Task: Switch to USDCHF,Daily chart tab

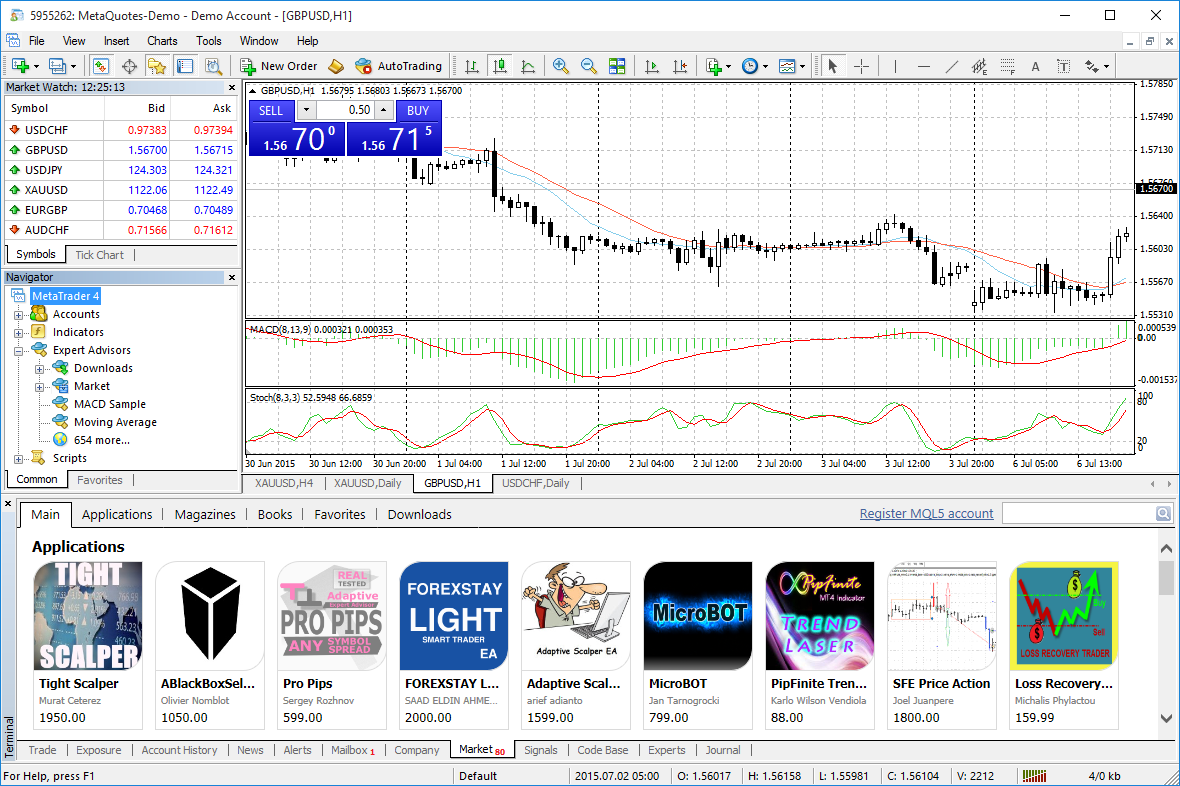Action: tap(536, 483)
